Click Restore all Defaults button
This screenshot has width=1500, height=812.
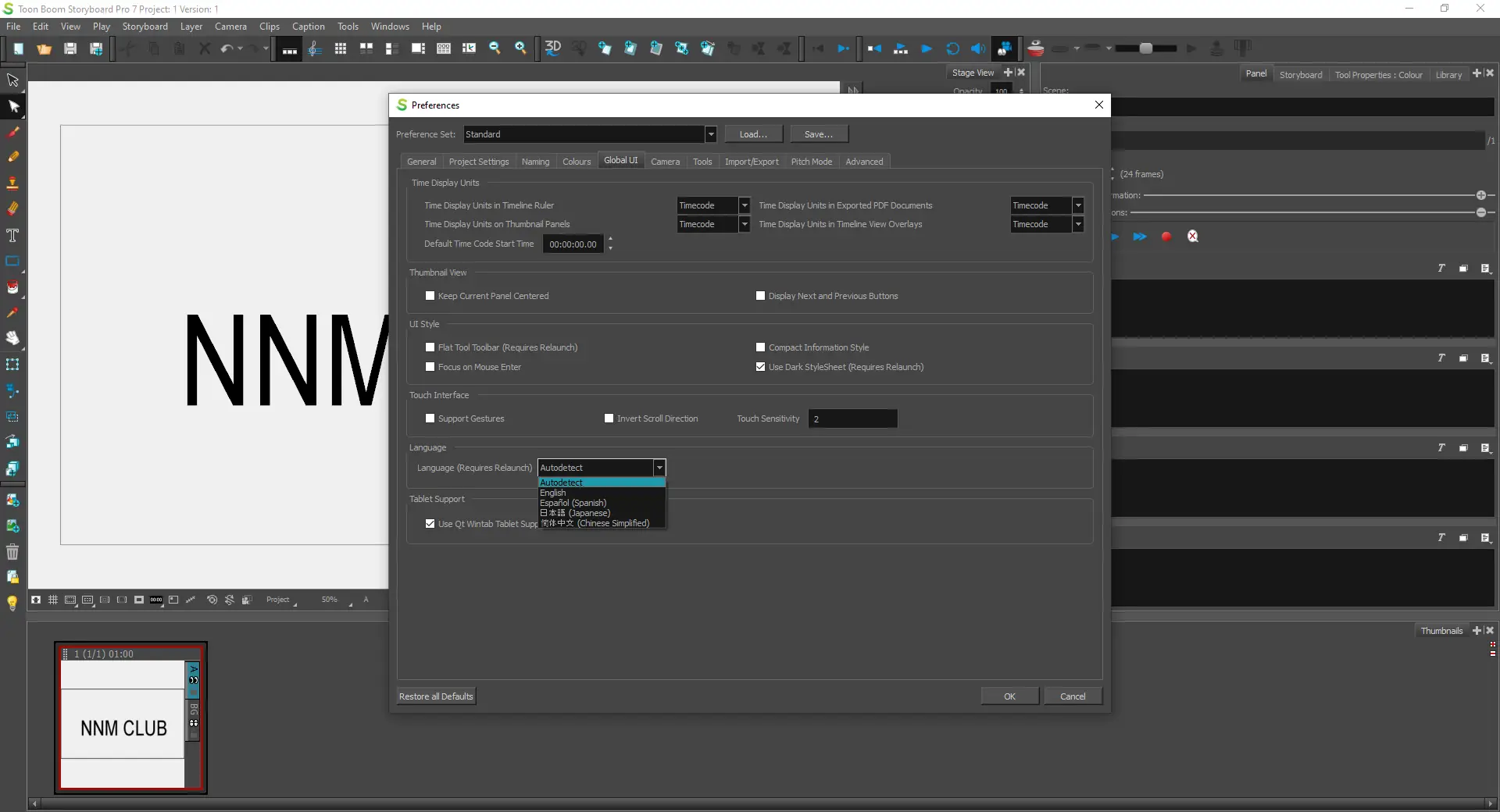coord(436,696)
